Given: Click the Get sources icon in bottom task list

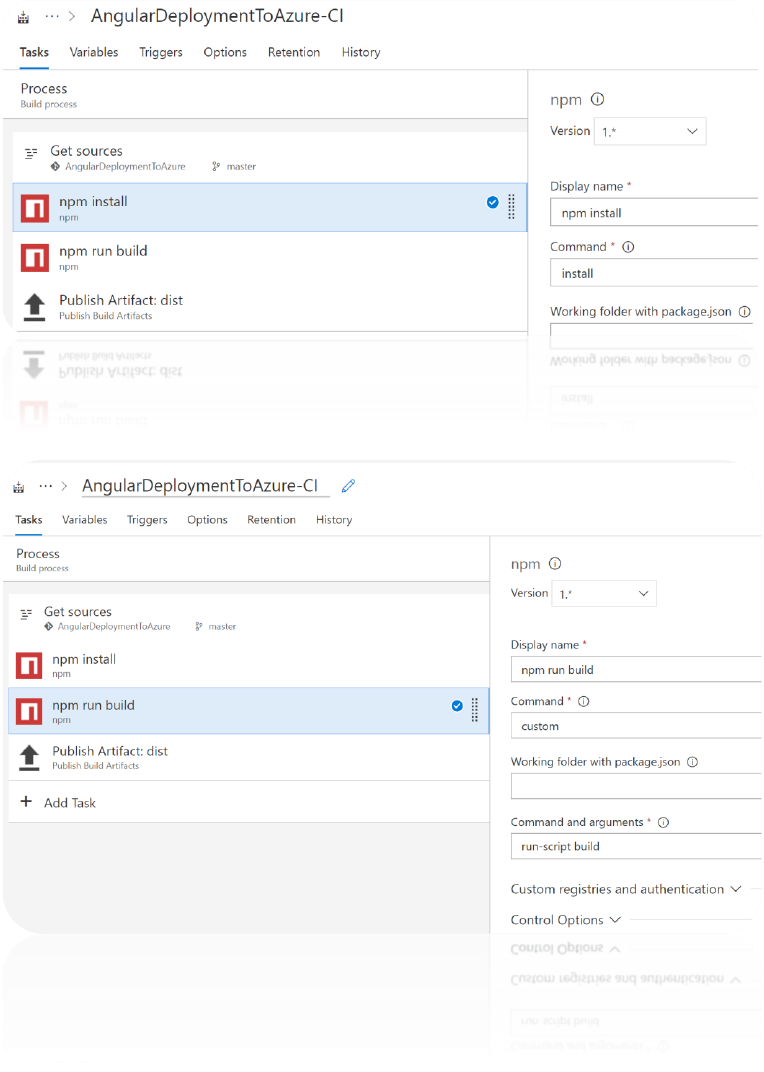Looking at the screenshot, I should 26,613.
